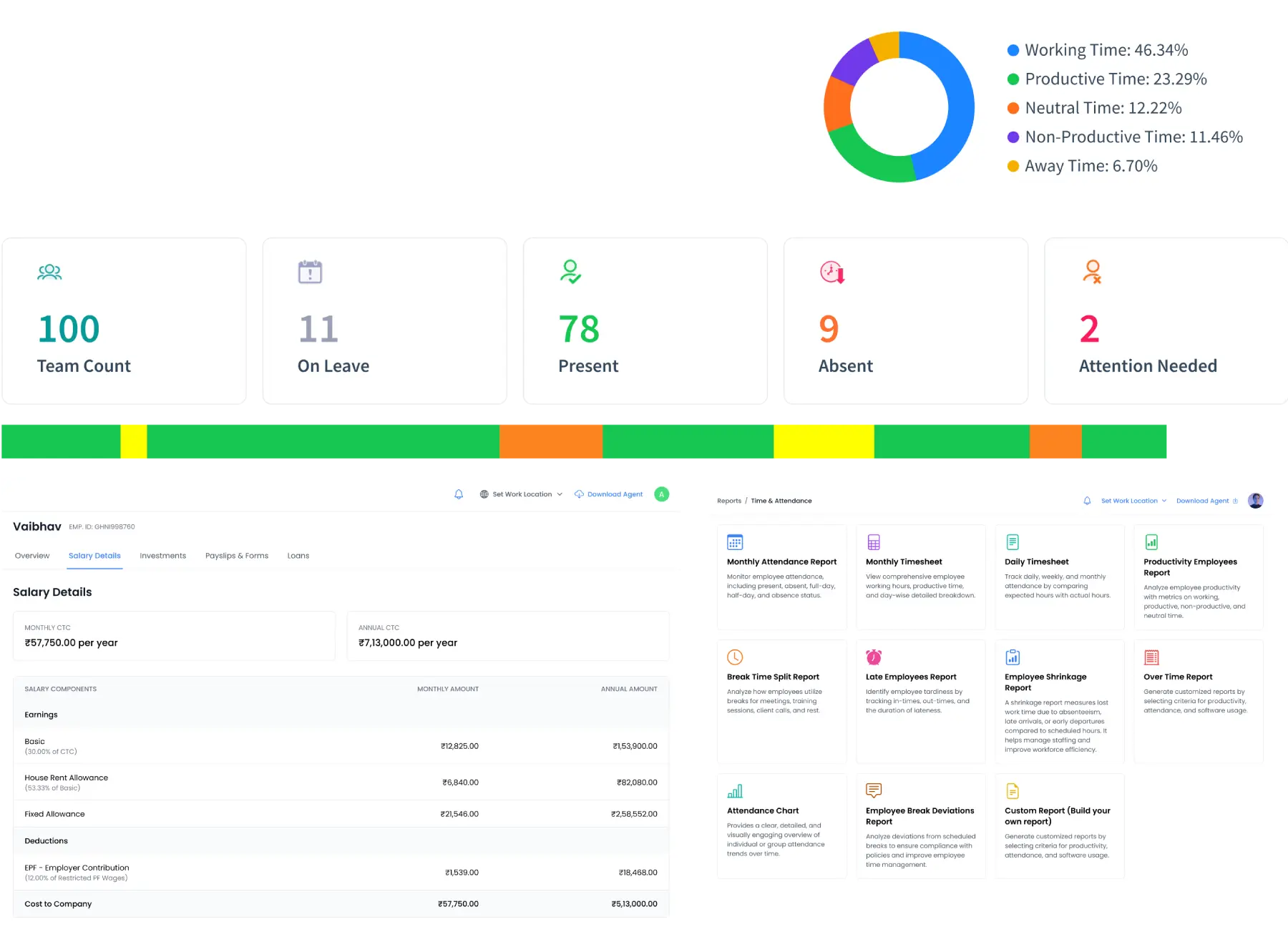Click the Download Agent link
This screenshot has width=1288, height=932.
[x=614, y=494]
